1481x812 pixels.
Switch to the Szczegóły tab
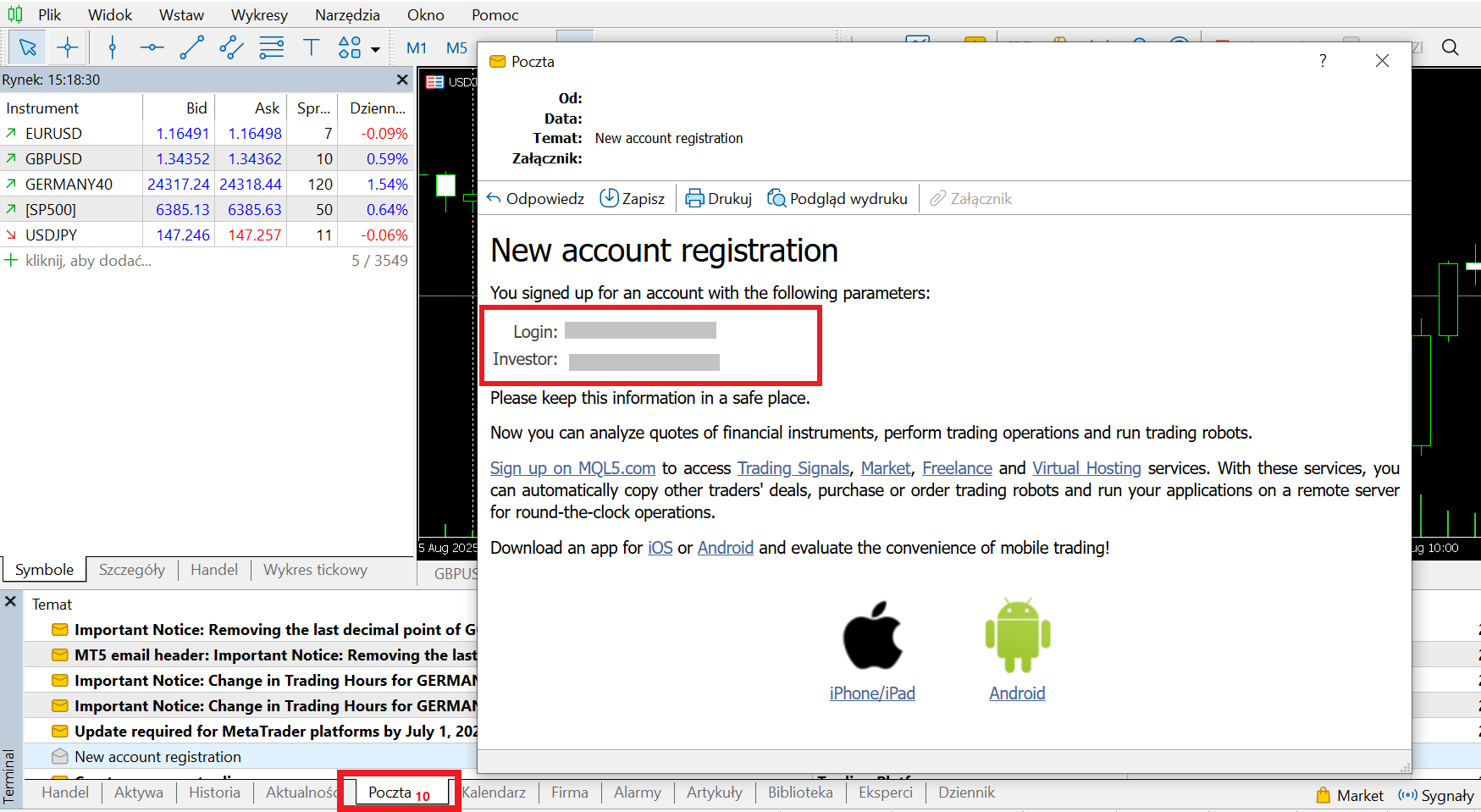[132, 570]
